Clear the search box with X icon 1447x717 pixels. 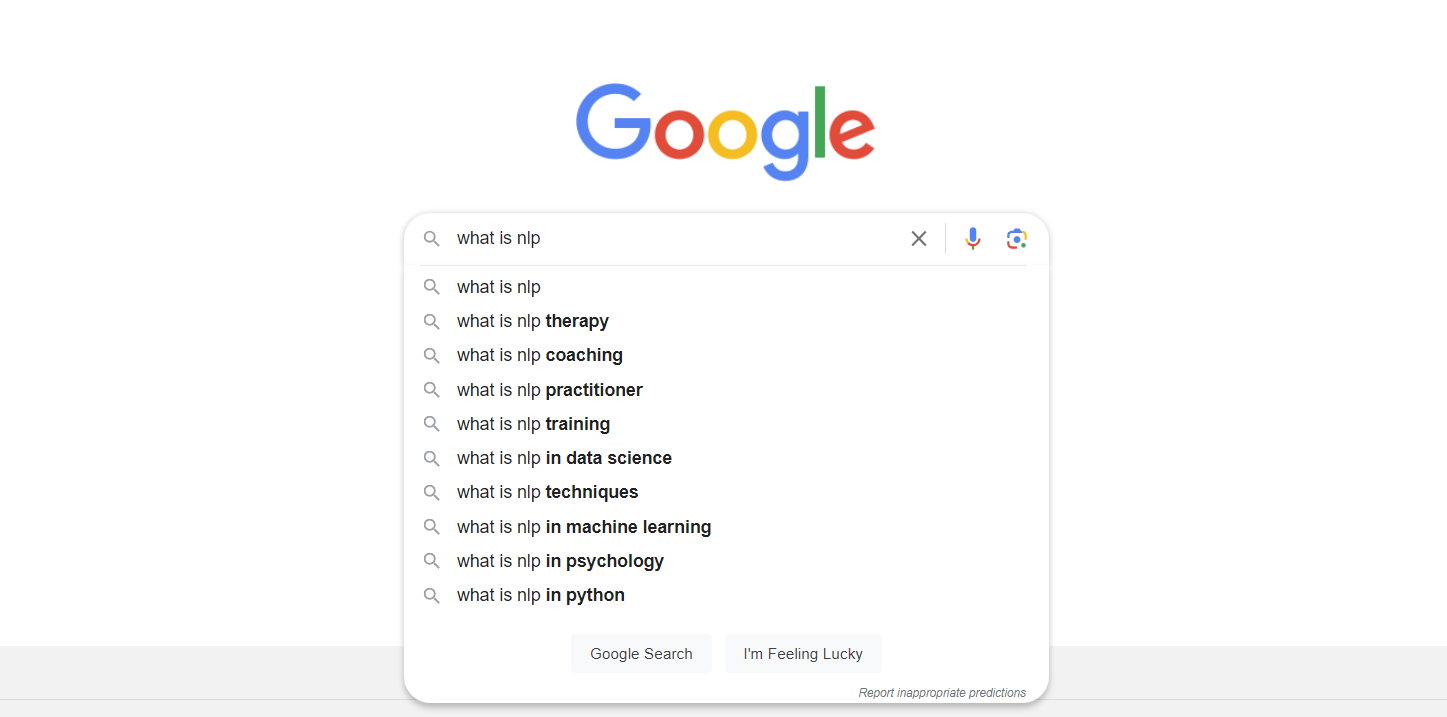[918, 238]
